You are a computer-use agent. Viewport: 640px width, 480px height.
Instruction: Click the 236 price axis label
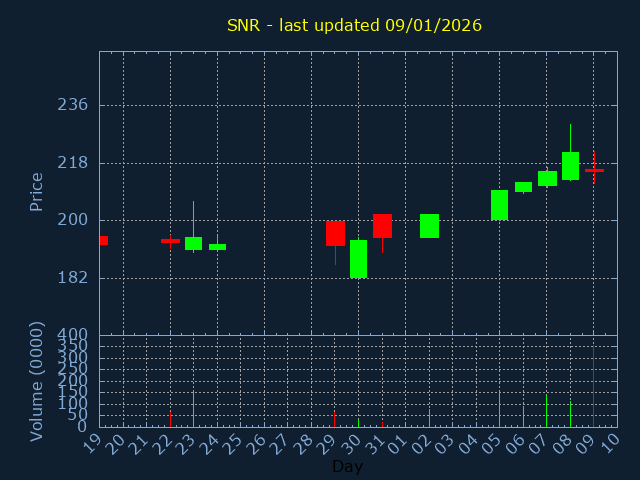[x=72, y=105]
